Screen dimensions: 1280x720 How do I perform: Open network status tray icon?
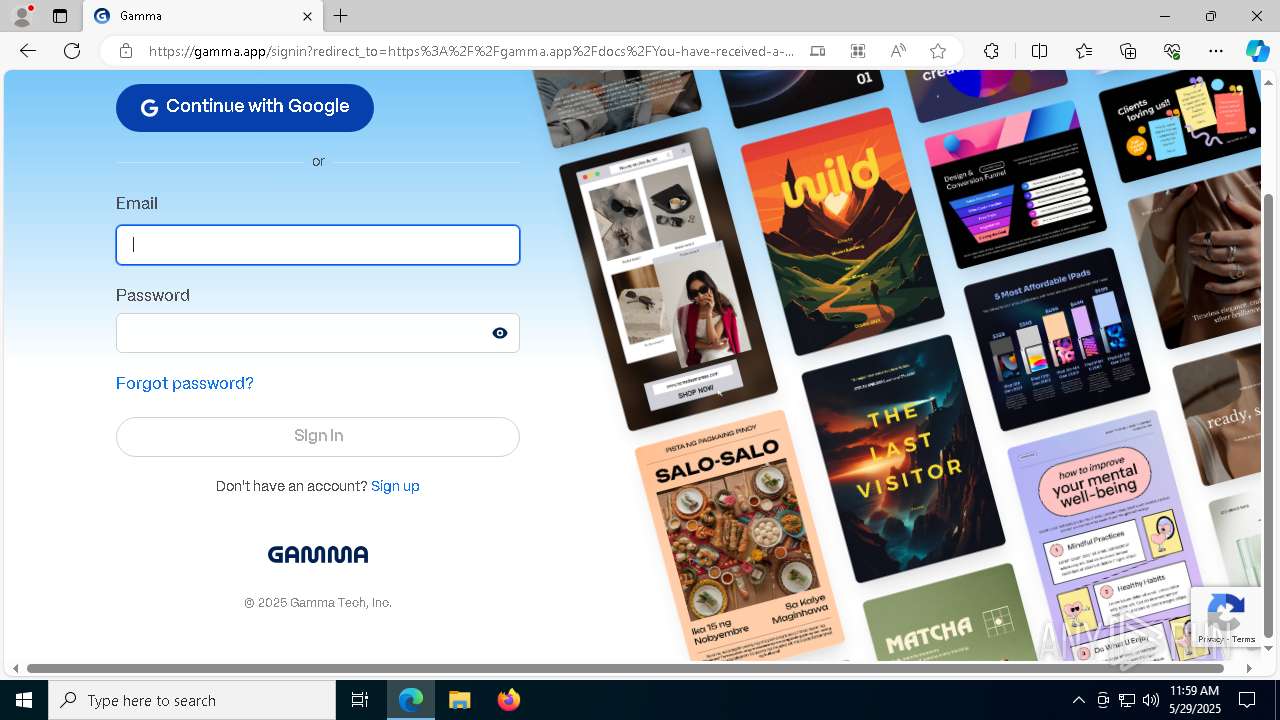pos(1127,700)
